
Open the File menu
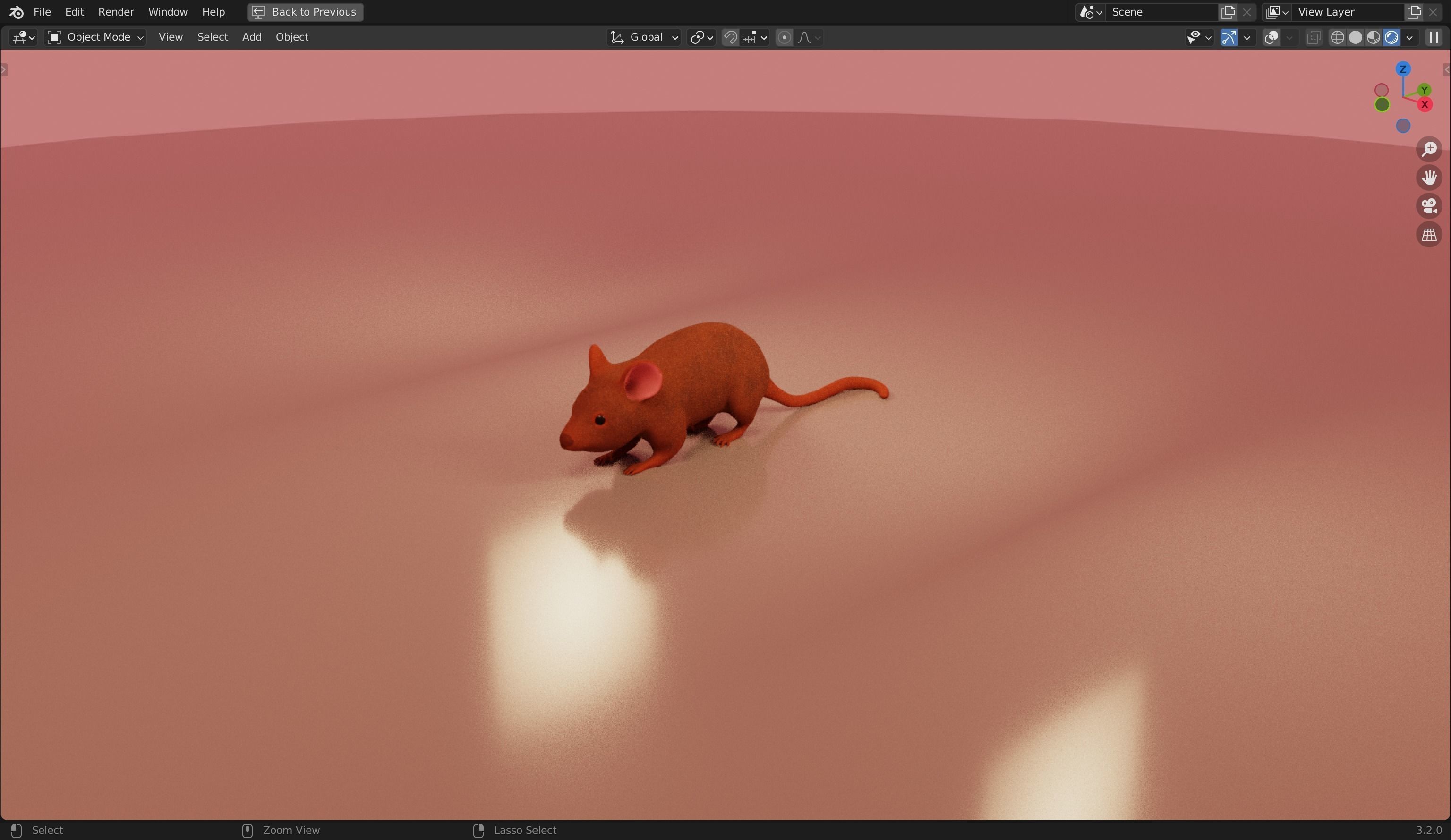point(42,11)
